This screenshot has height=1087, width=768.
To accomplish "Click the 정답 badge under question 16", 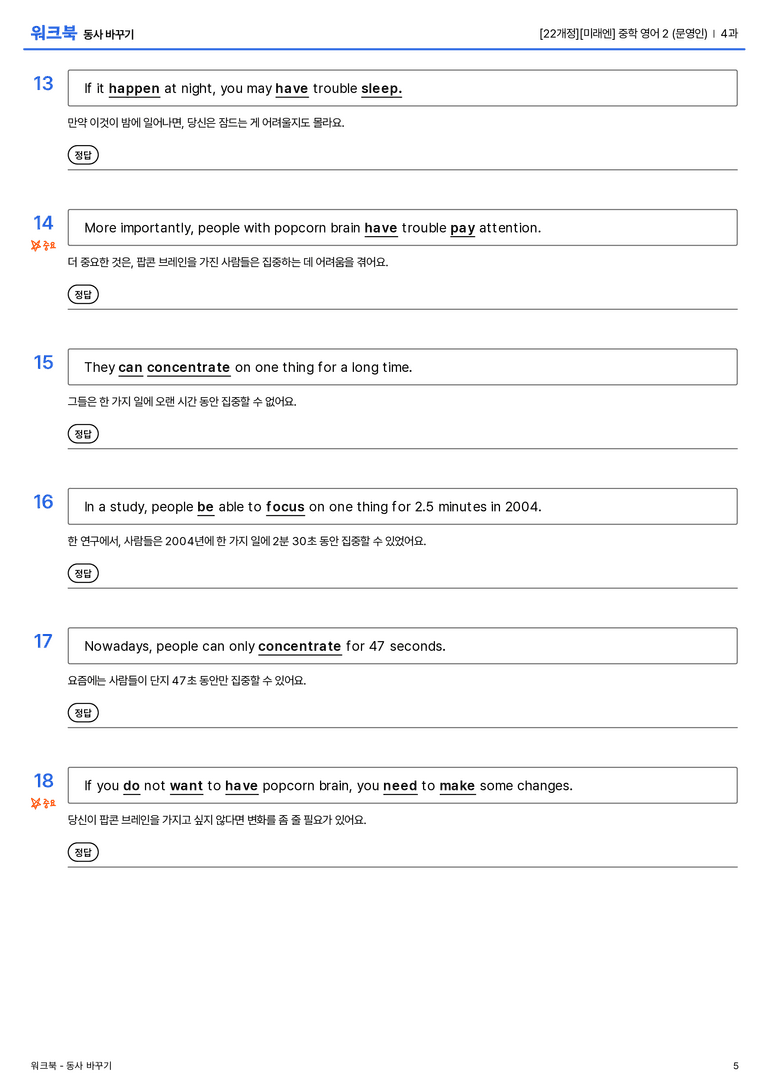I will click(x=83, y=573).
